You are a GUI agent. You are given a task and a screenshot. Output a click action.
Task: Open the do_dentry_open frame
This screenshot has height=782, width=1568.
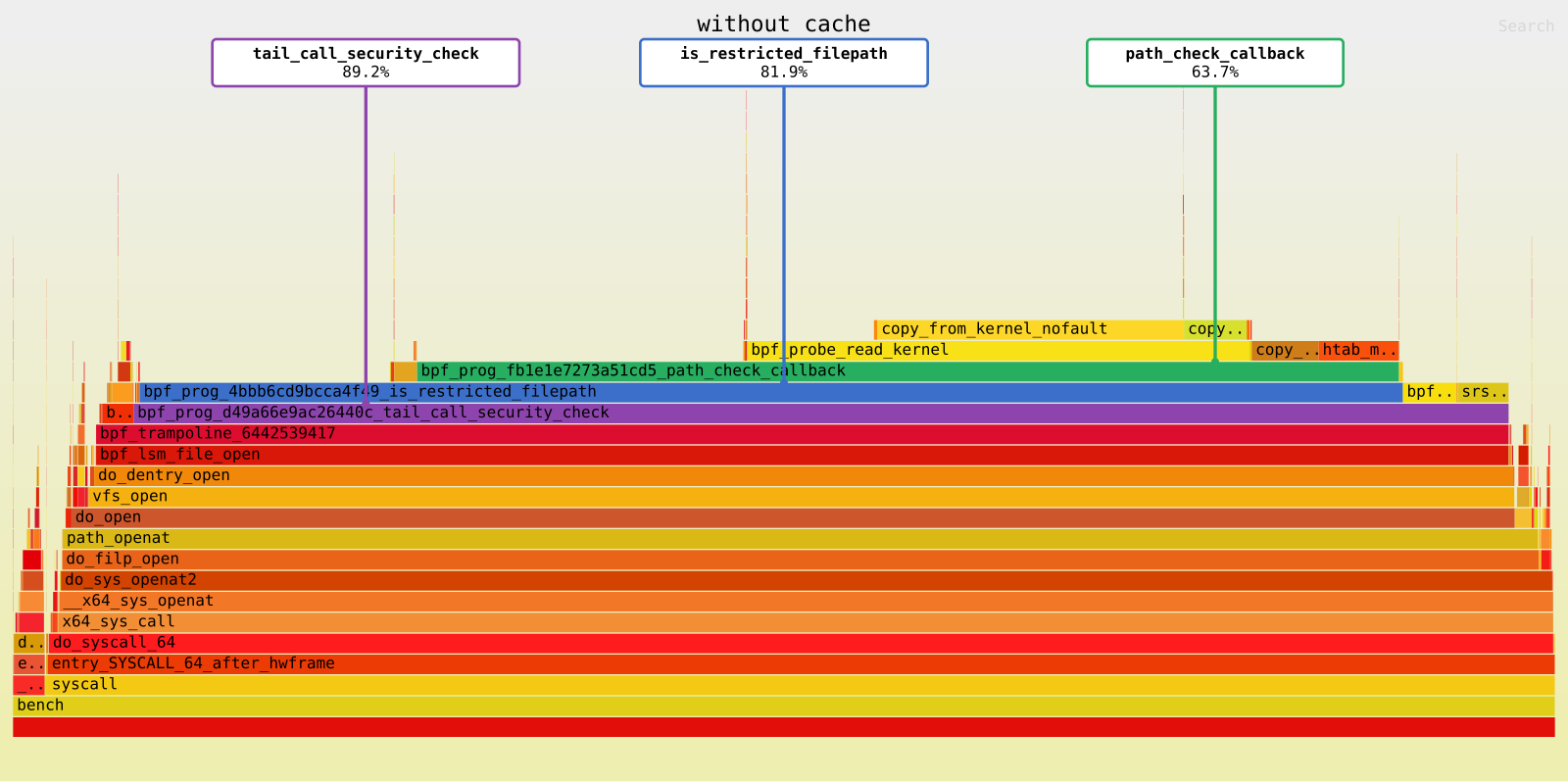coord(804,475)
